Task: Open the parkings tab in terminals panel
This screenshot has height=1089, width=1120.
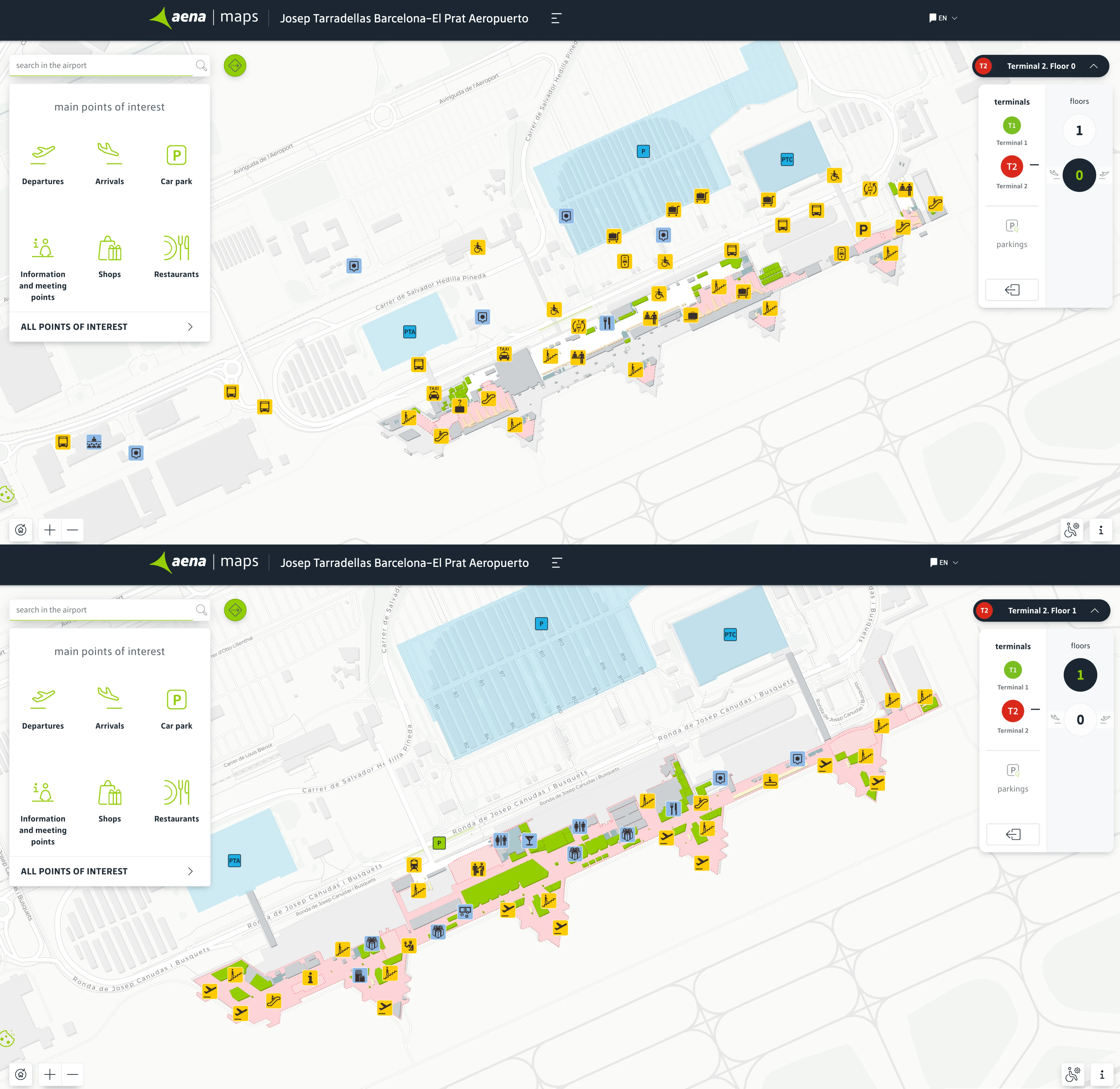Action: (x=1011, y=233)
